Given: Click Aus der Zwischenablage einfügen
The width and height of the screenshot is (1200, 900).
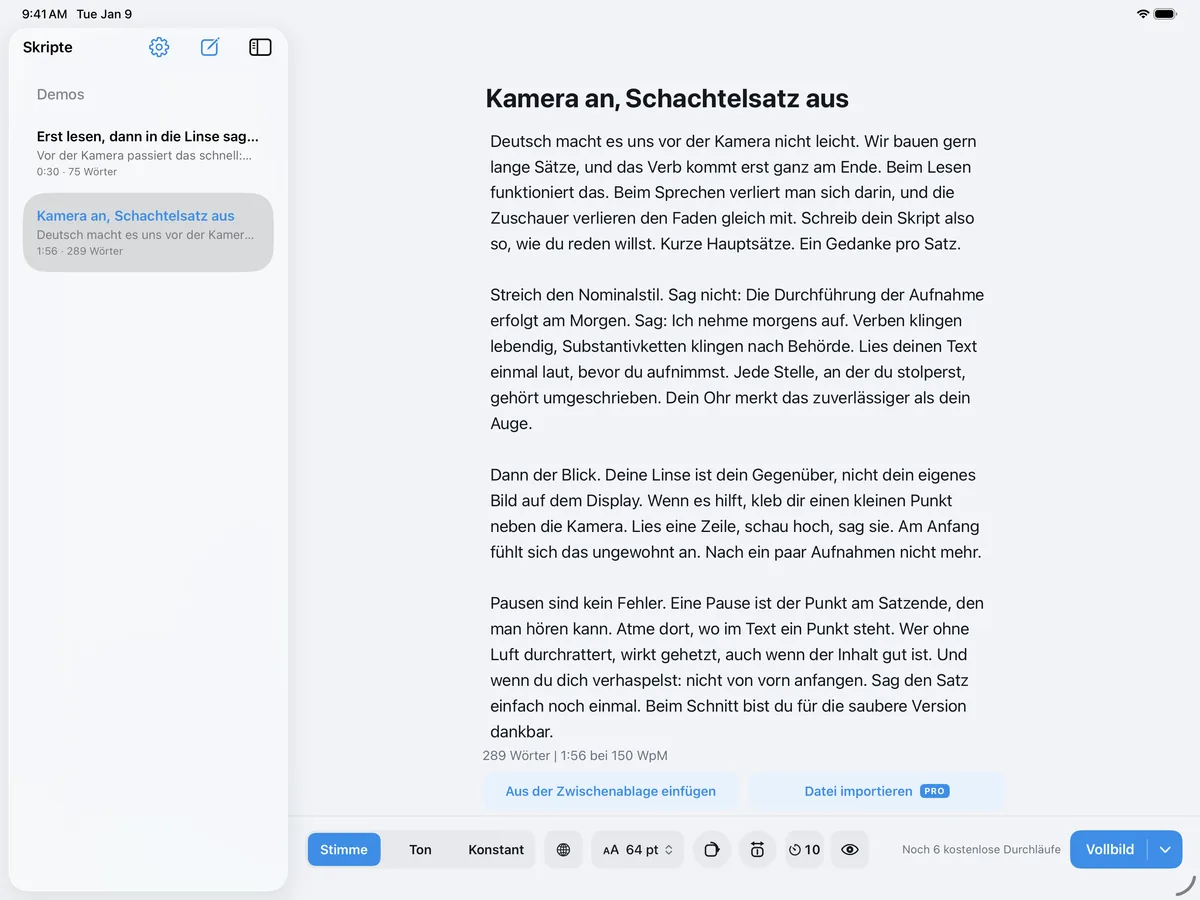Looking at the screenshot, I should click(x=611, y=791).
